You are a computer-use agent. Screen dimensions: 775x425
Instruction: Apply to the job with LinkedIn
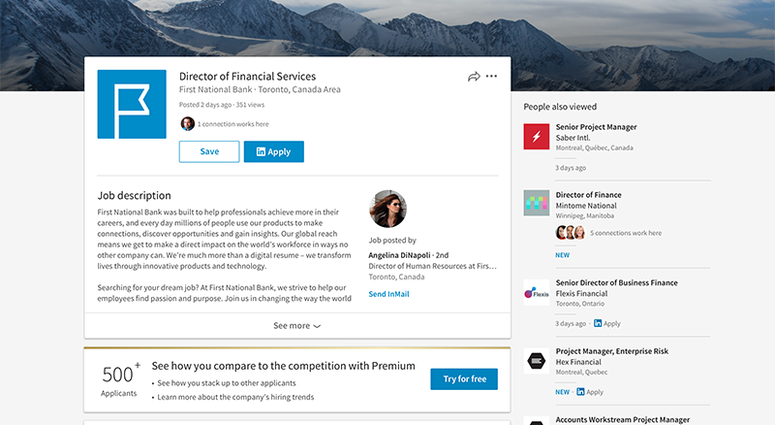274,152
